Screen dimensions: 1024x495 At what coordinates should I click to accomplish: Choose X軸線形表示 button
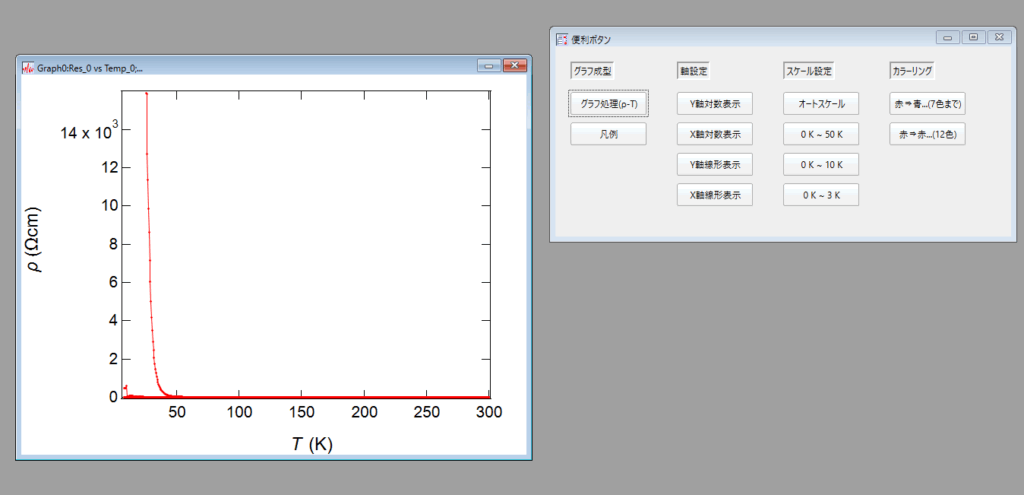coord(714,195)
